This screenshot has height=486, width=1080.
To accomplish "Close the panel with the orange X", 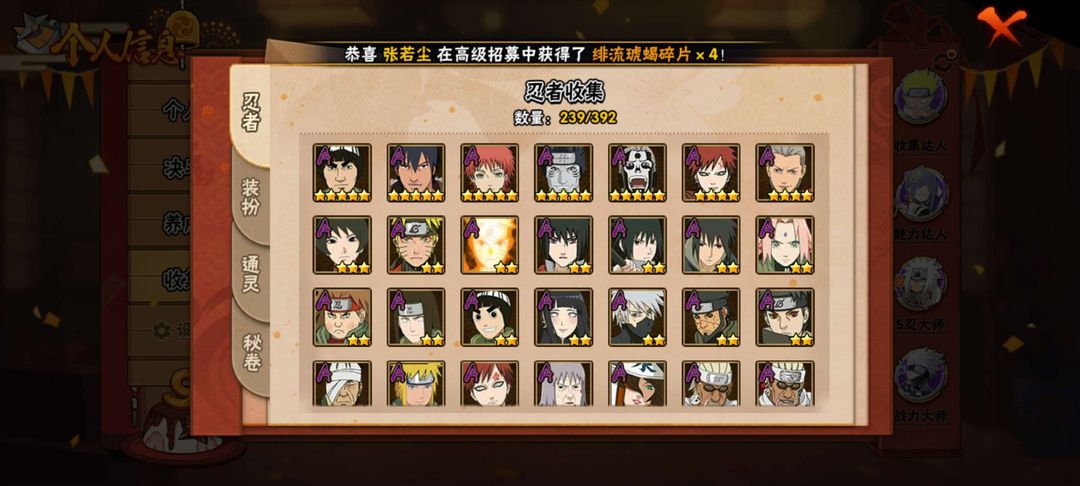I will coord(1002,23).
